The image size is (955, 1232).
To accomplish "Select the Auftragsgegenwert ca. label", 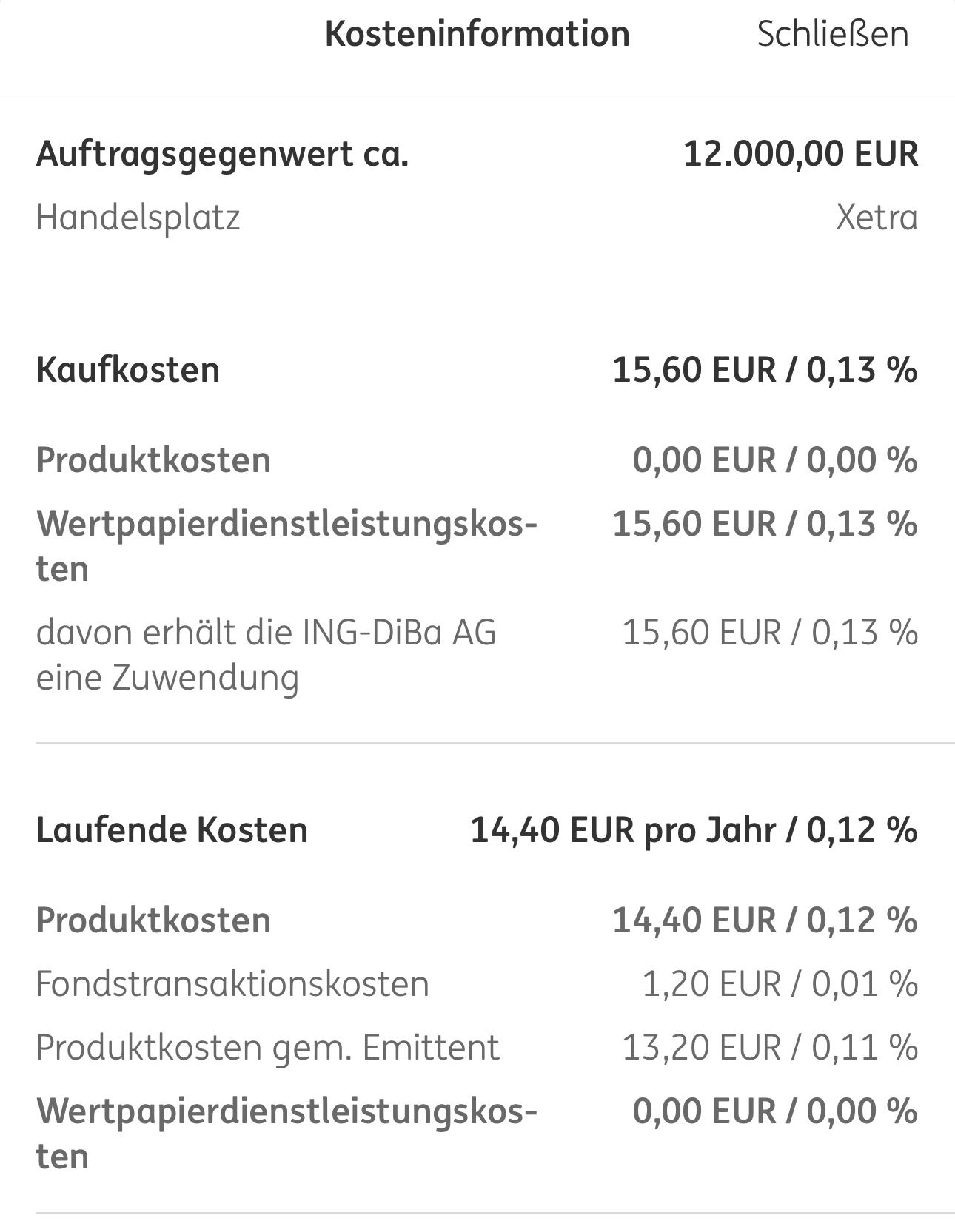I will coord(222,154).
